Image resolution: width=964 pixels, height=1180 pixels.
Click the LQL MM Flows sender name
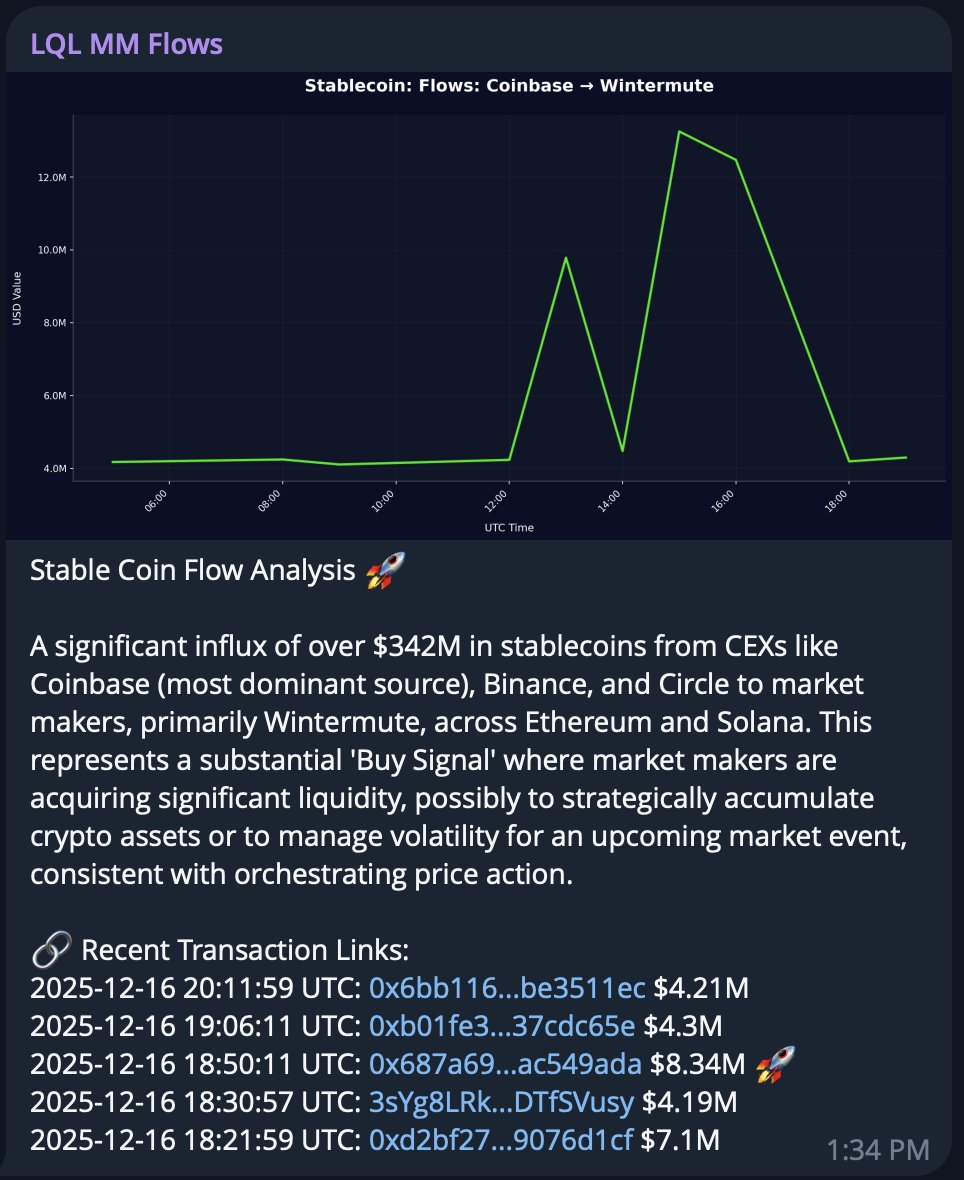tap(126, 44)
